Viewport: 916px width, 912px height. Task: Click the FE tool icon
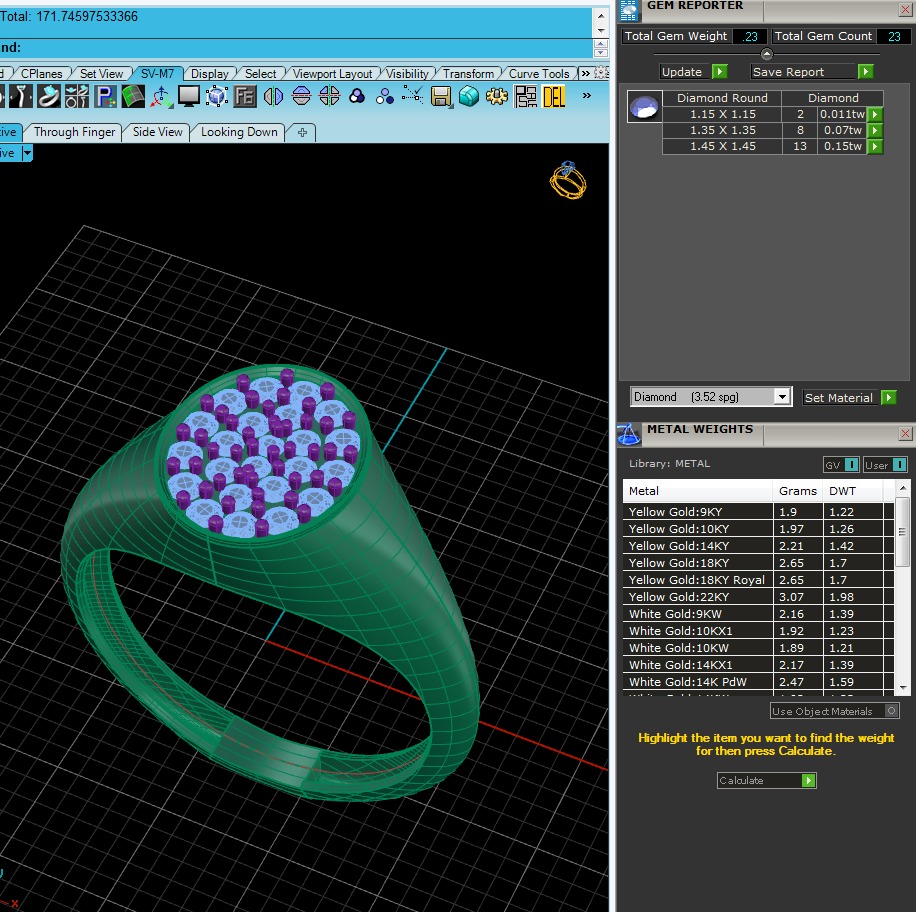(245, 96)
